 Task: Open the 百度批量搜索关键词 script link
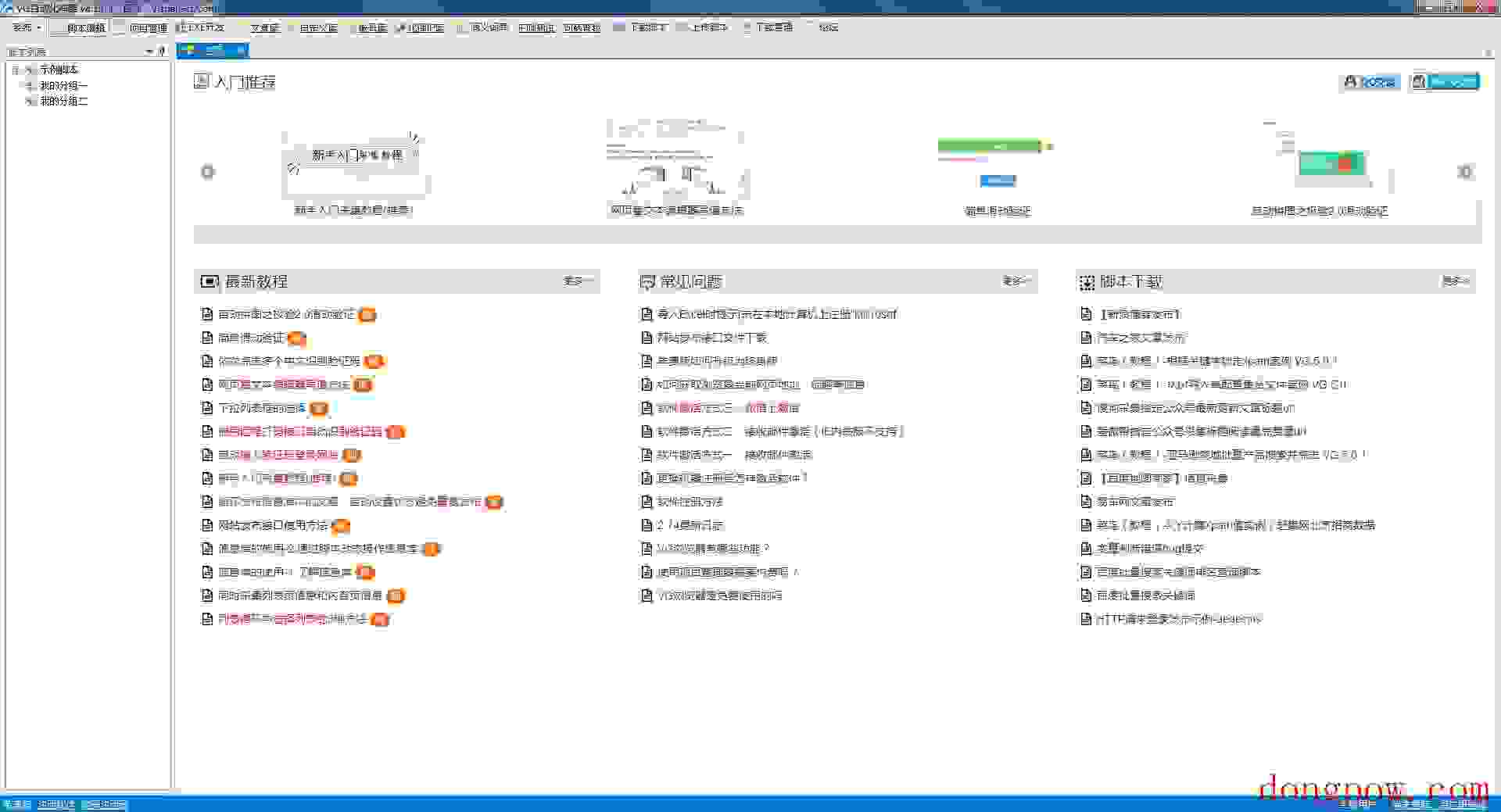click(1145, 596)
